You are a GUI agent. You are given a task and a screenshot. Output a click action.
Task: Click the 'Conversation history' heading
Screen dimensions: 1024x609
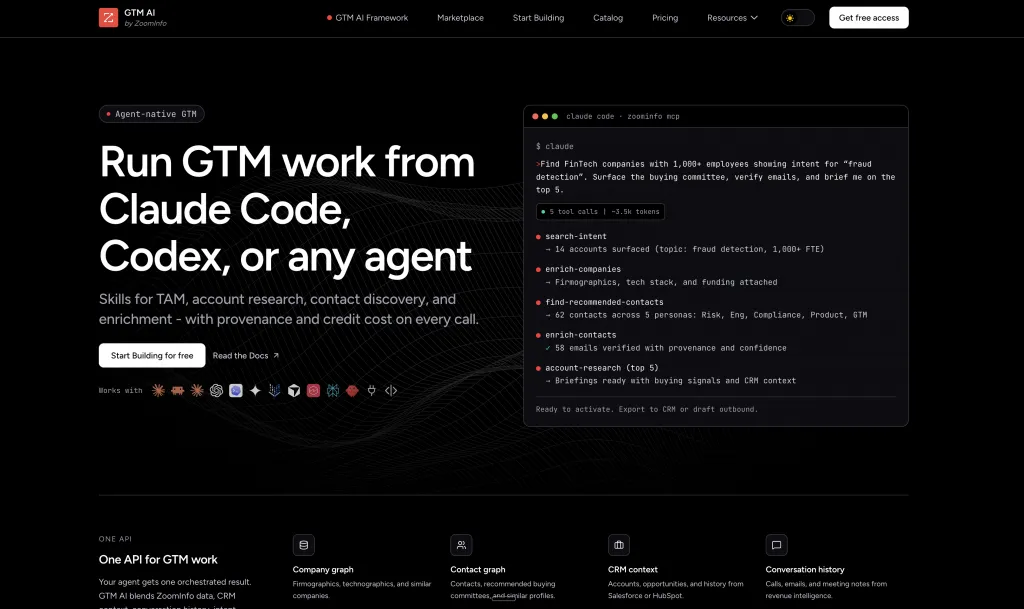point(805,570)
